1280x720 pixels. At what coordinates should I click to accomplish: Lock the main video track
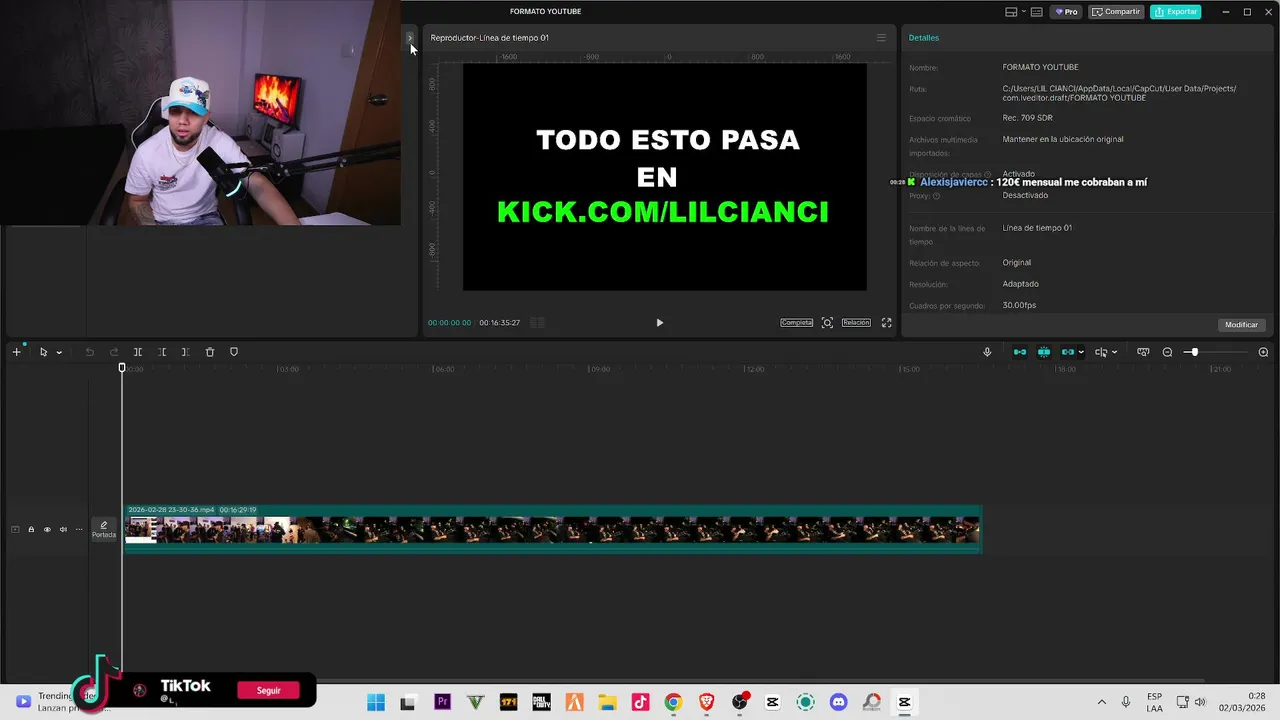tap(31, 529)
